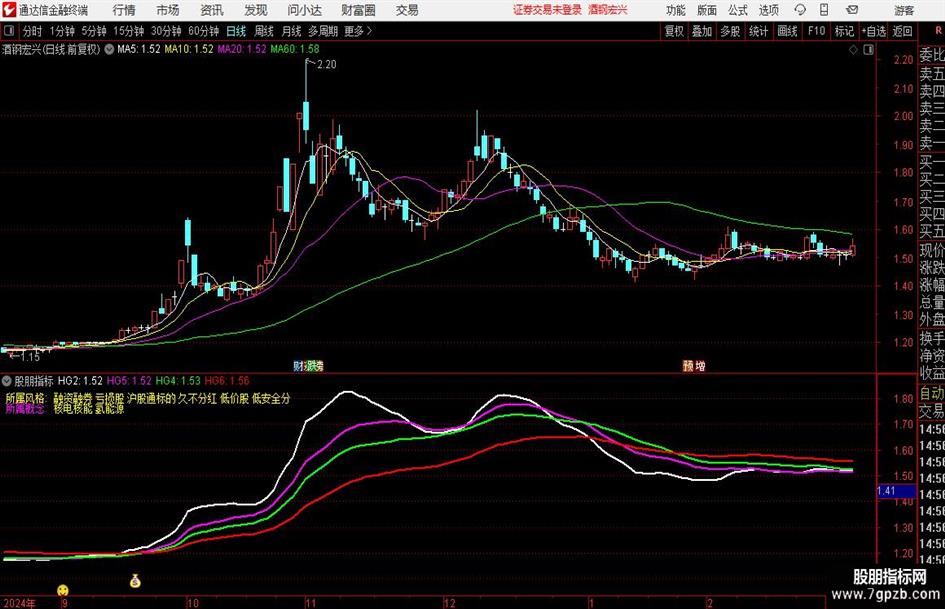
Task: Click the MA60: 1.58 label
Action: click(295, 49)
